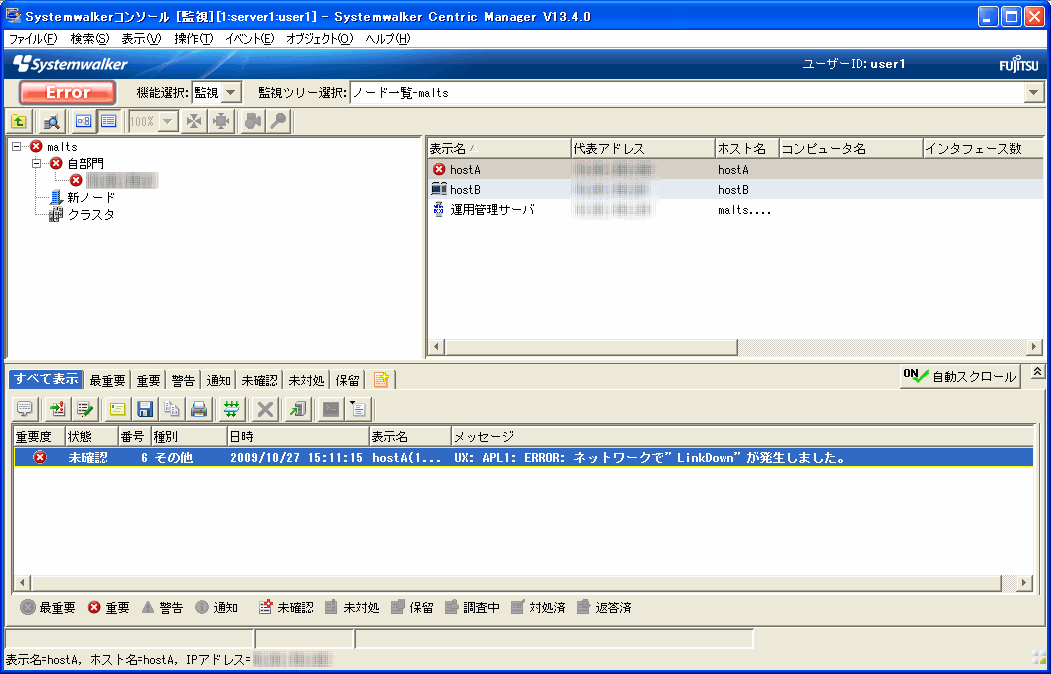Open the 表示(V) menu
The image size is (1051, 674).
coord(141,39)
